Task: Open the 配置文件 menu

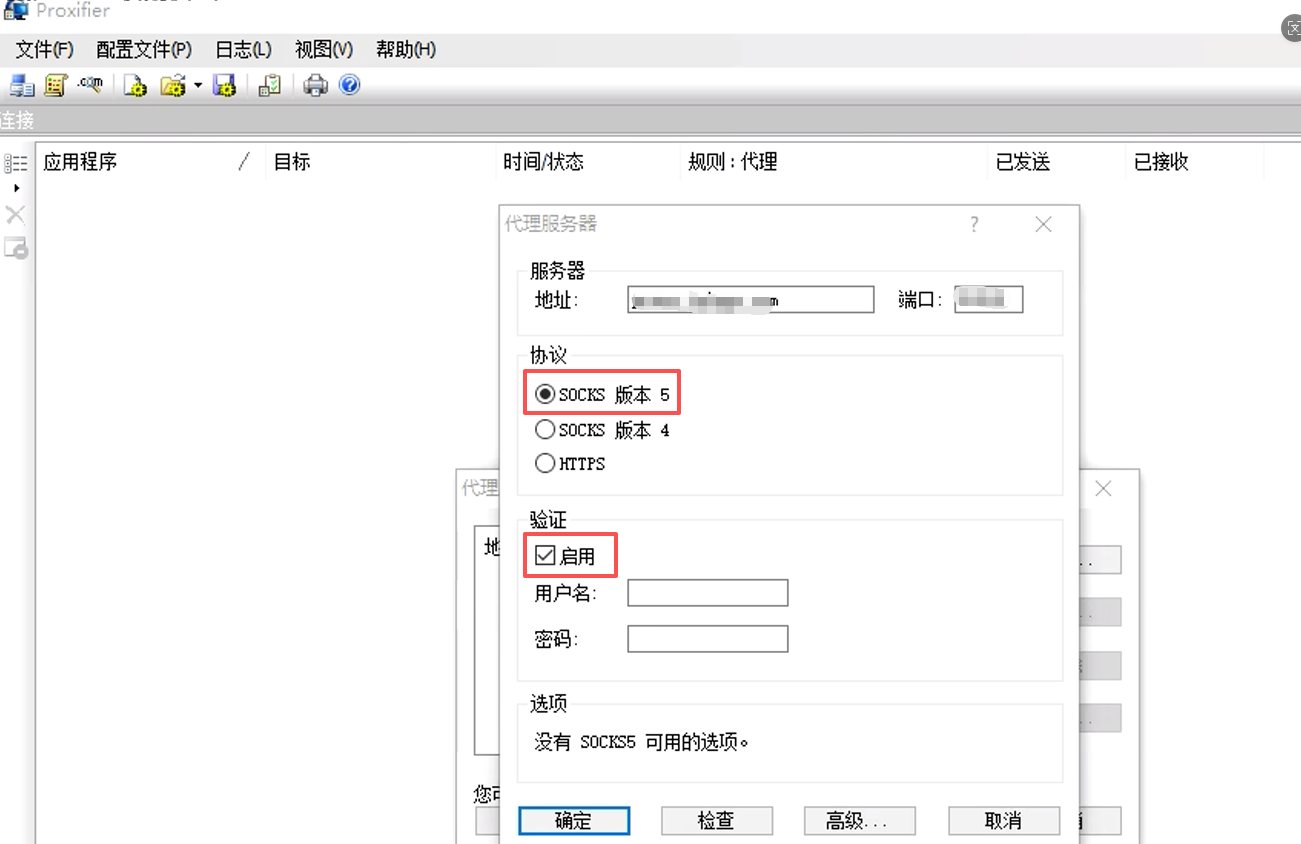Action: click(144, 49)
